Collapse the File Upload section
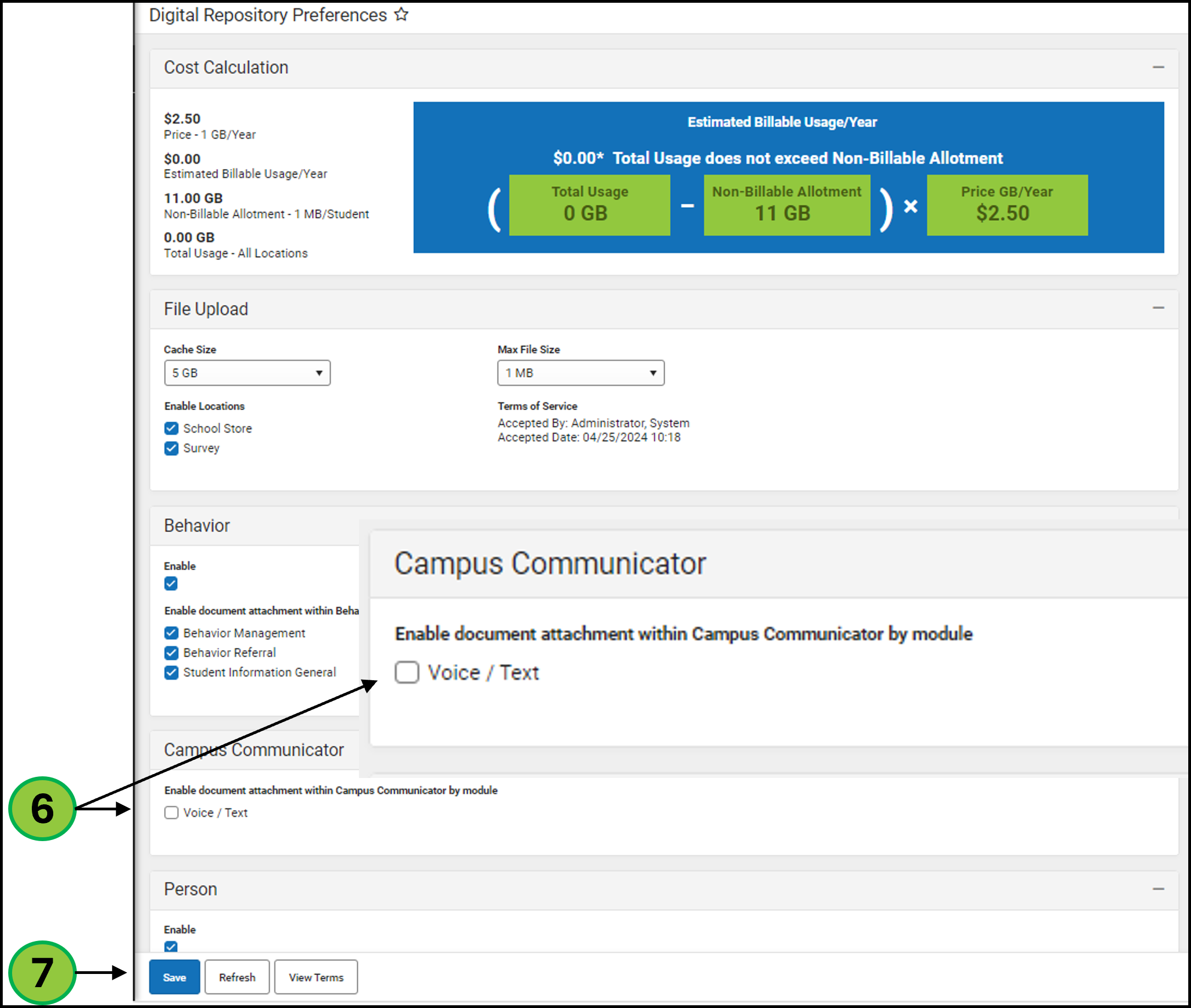The height and width of the screenshot is (1008, 1191). [x=1158, y=308]
